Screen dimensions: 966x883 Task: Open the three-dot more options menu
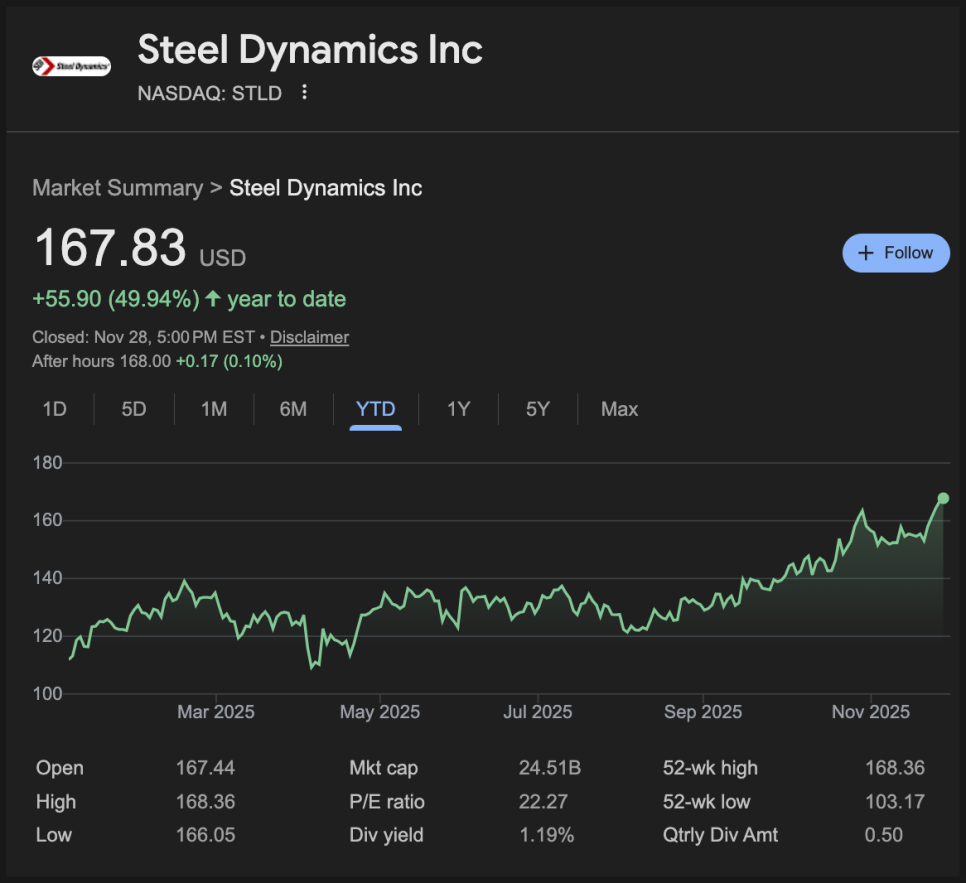tap(305, 93)
